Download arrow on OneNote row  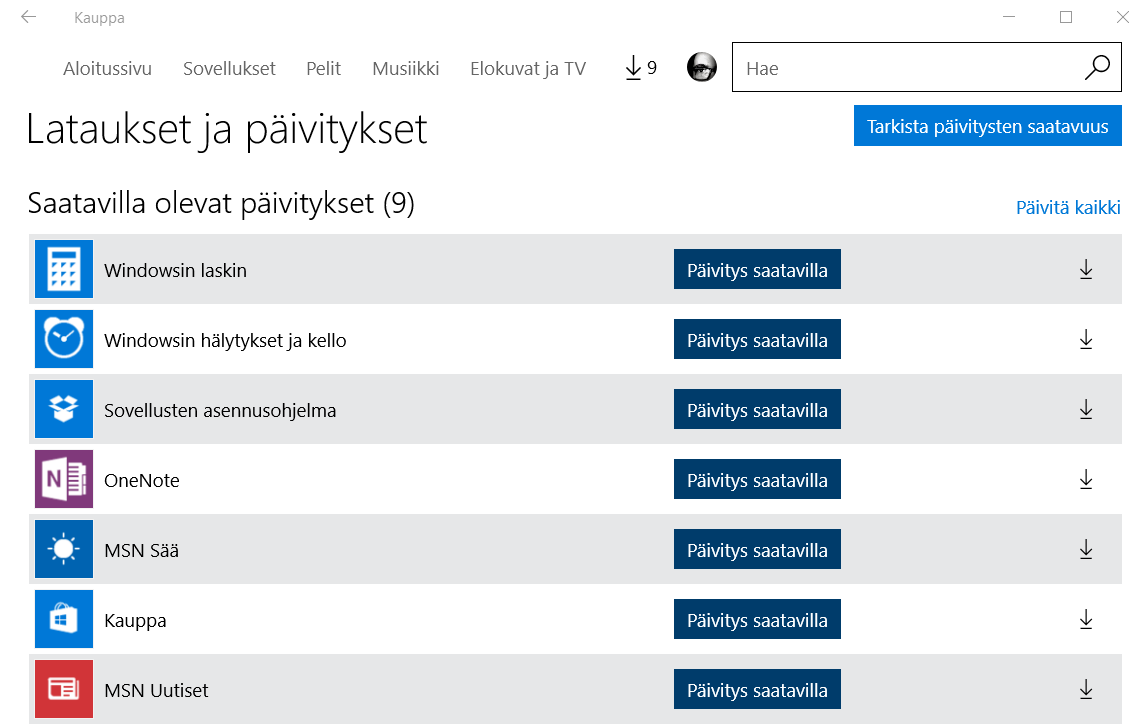[x=1086, y=479]
